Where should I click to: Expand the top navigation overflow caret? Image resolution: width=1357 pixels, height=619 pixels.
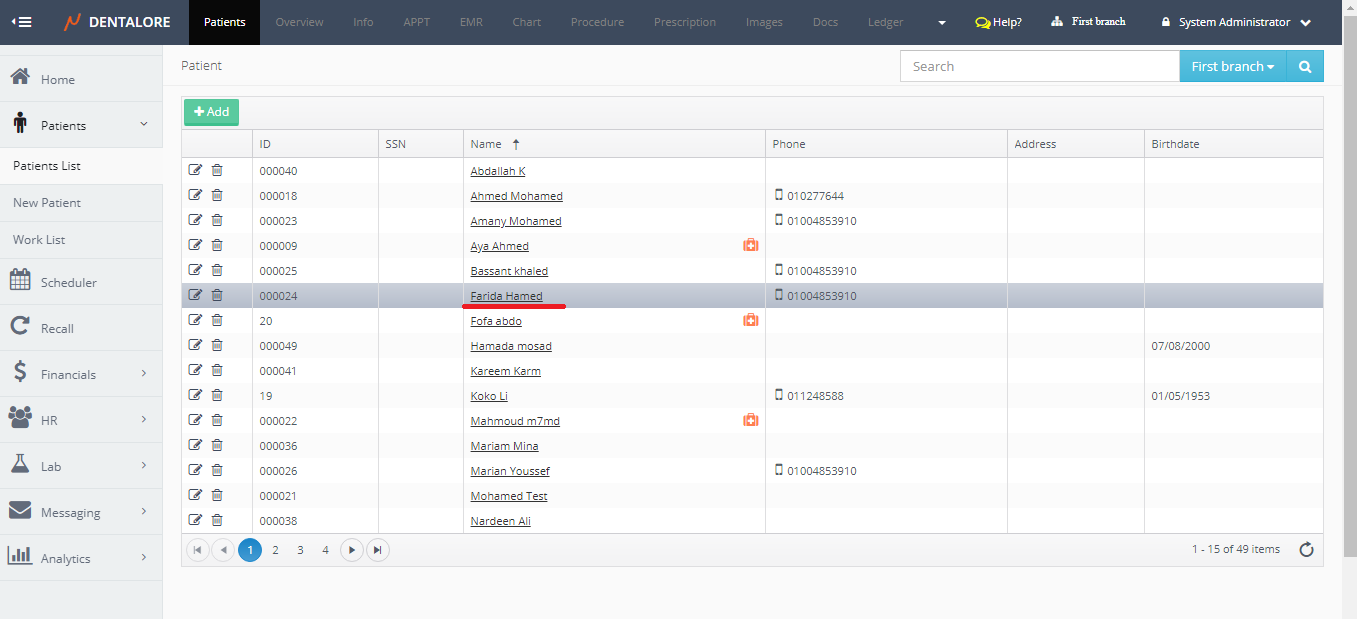click(x=941, y=22)
